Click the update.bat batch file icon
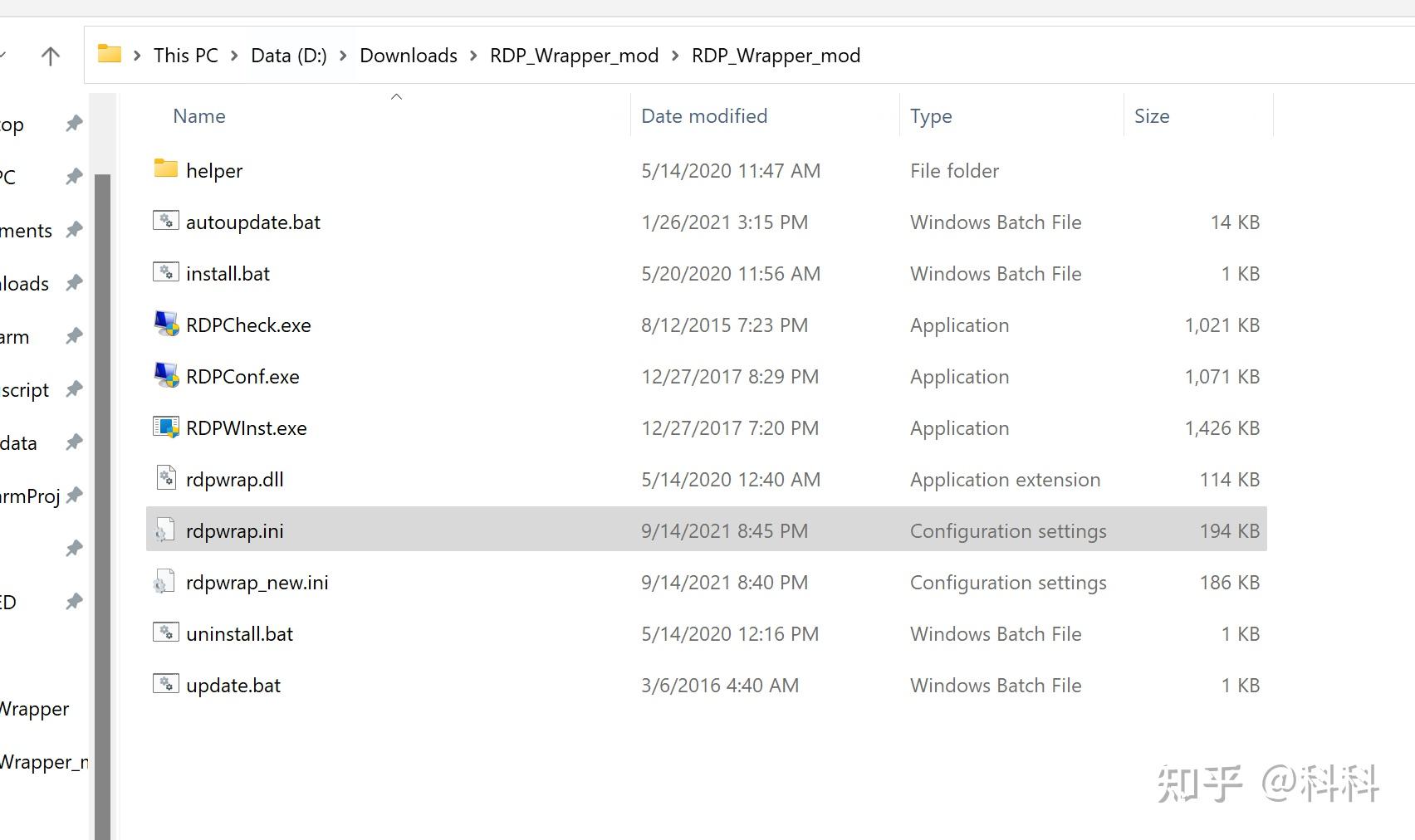The width and height of the screenshot is (1415, 840). 165,684
